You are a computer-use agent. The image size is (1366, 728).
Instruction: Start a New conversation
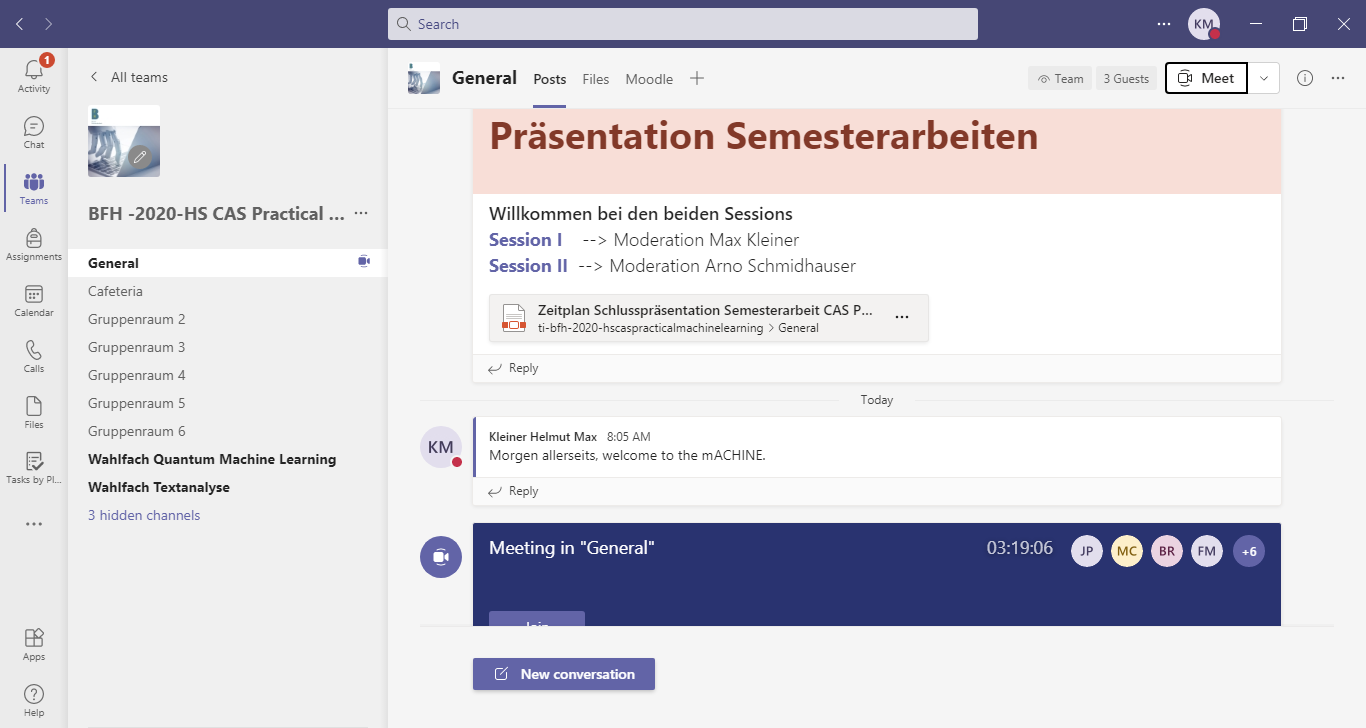tap(564, 674)
